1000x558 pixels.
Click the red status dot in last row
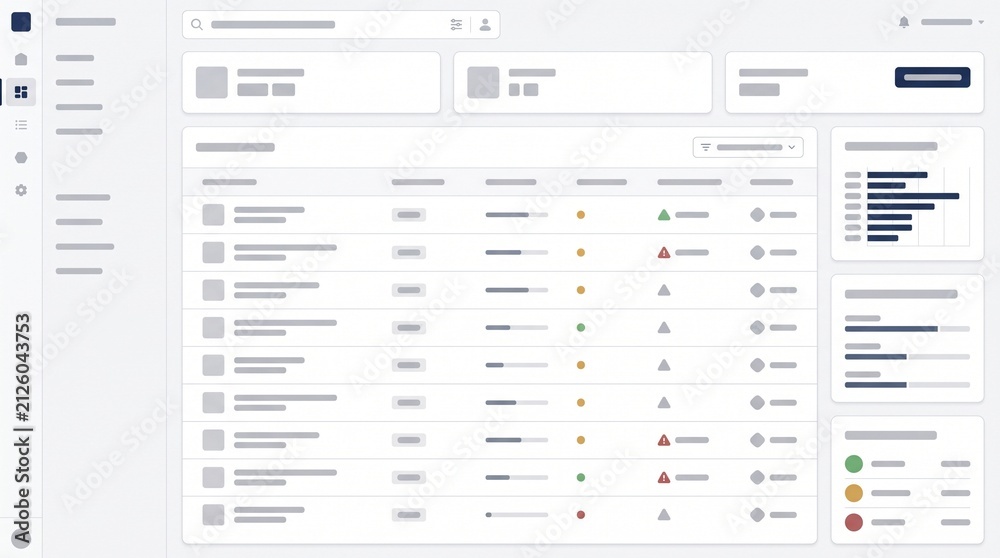pyautogui.click(x=580, y=515)
